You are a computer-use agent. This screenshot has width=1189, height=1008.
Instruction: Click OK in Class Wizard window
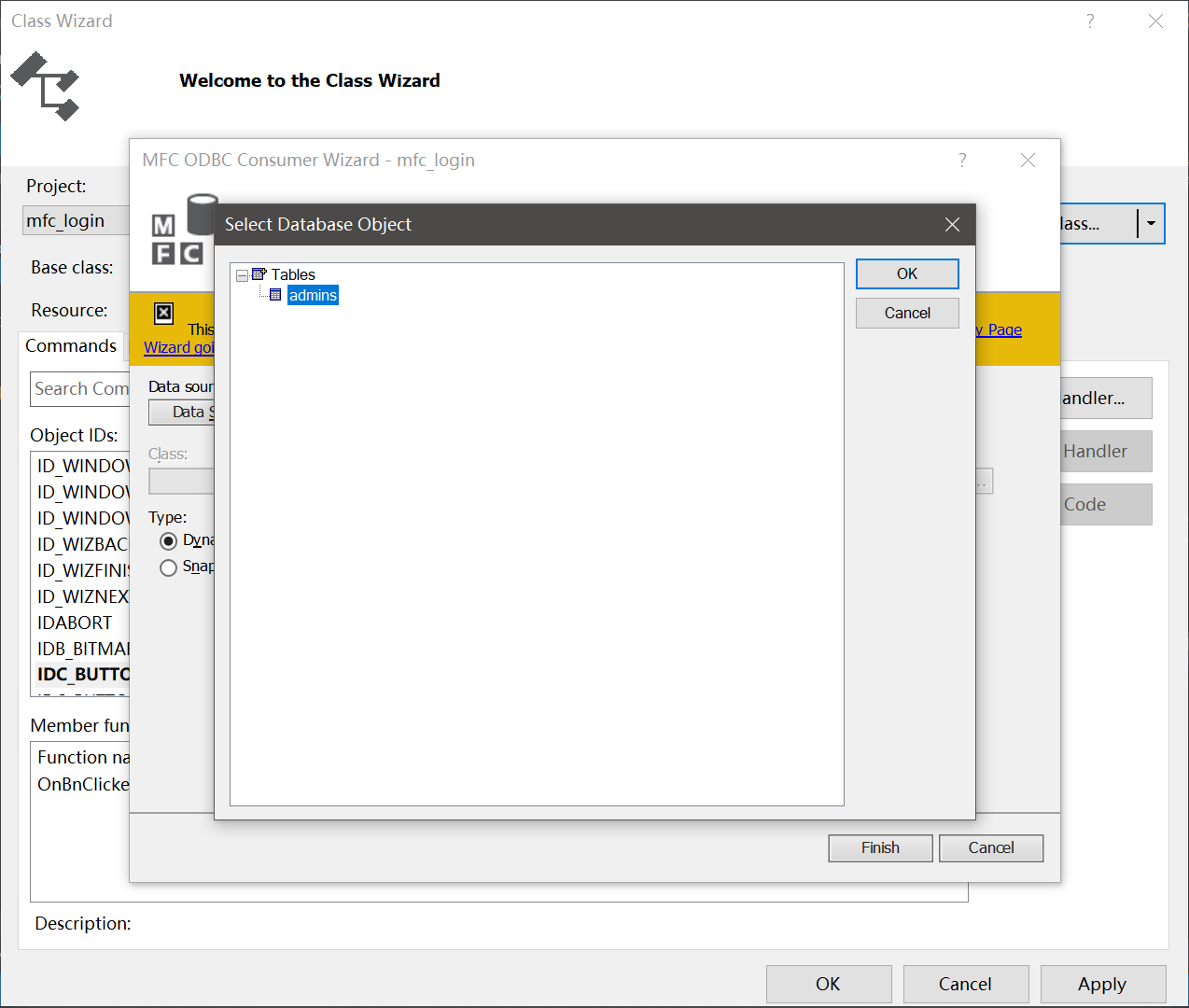828,984
